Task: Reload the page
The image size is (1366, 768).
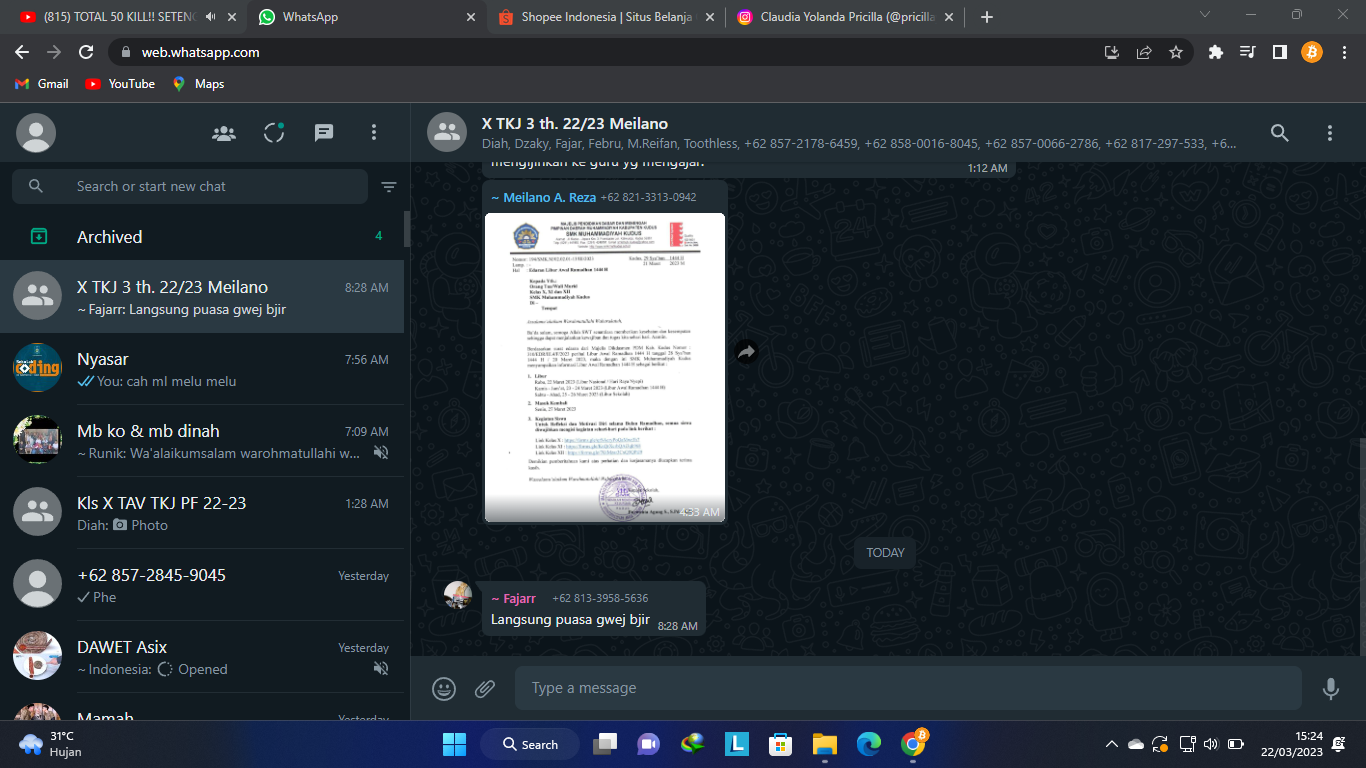Action: click(x=86, y=52)
